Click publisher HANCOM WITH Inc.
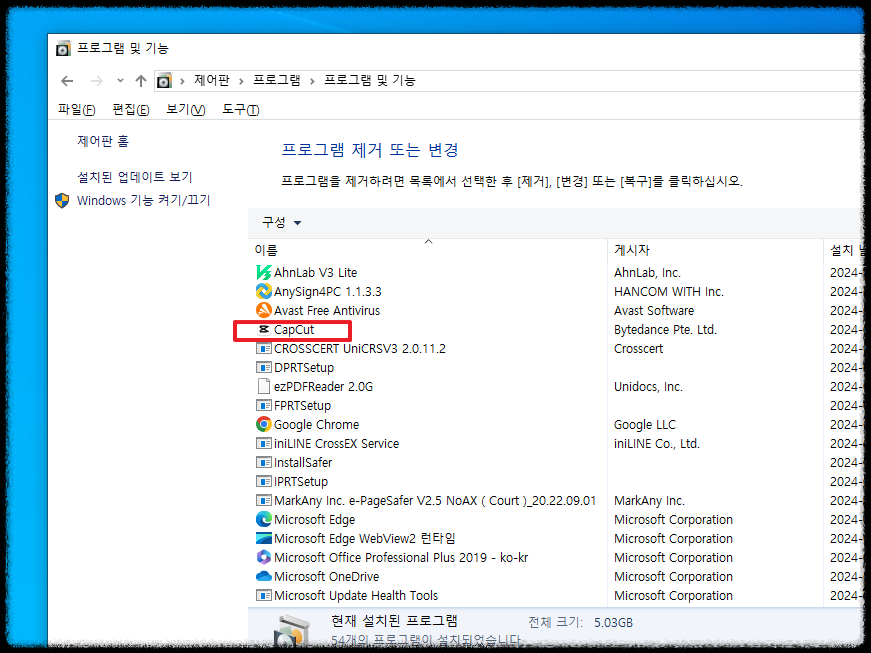 (669, 292)
